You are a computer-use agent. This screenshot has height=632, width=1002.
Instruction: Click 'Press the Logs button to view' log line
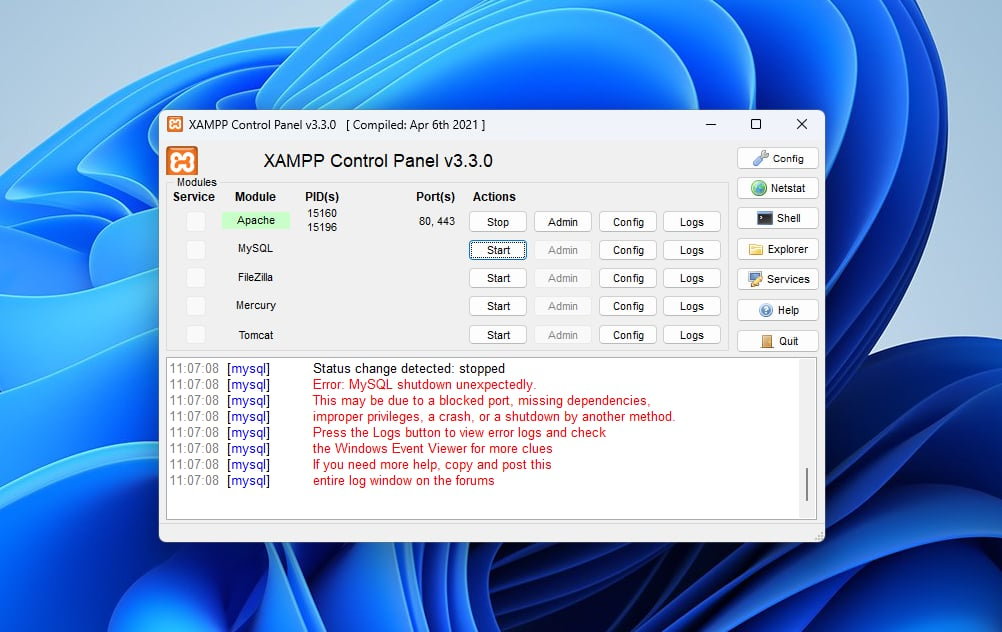click(x=459, y=433)
